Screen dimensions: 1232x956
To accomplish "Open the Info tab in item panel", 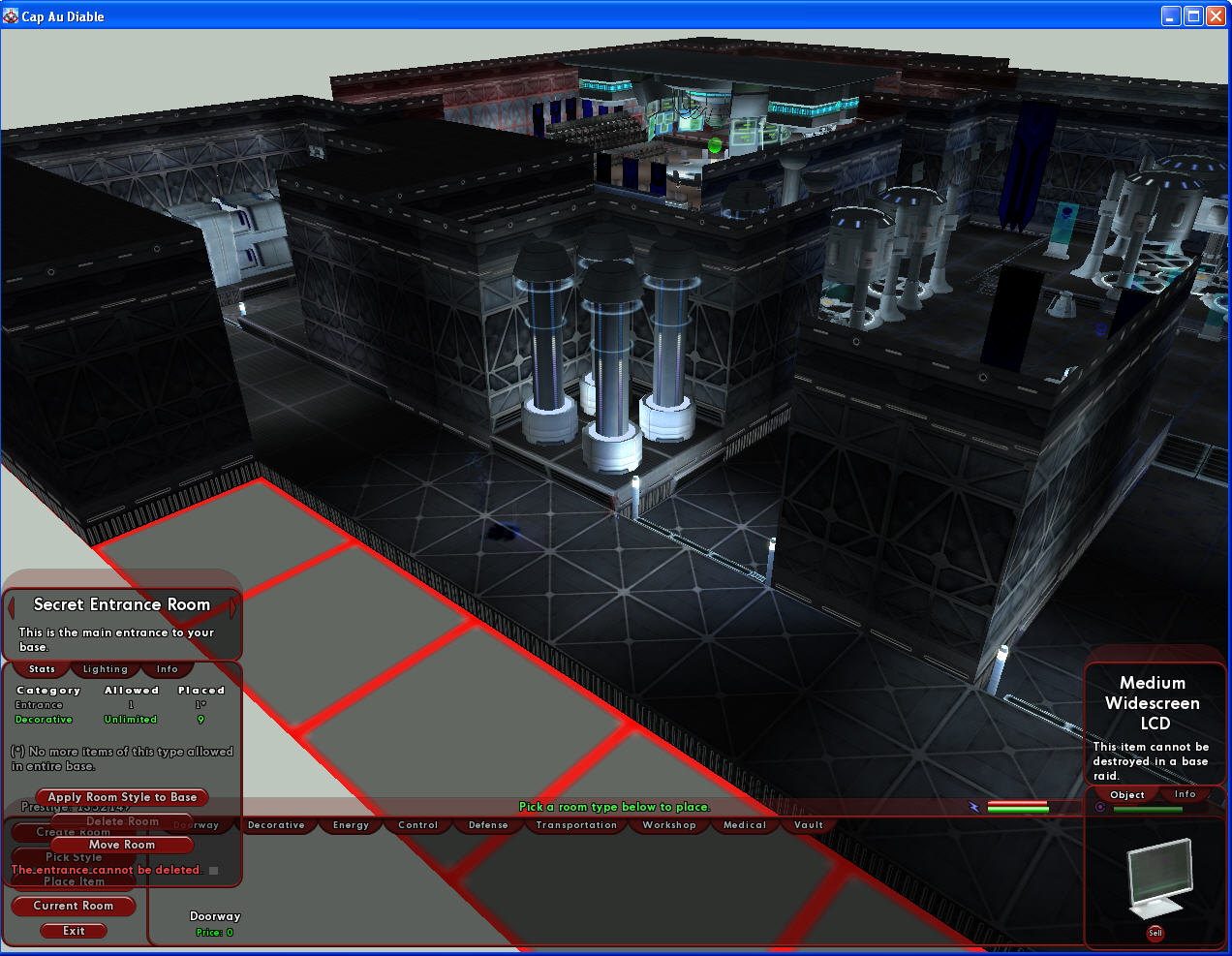I will click(x=1185, y=794).
